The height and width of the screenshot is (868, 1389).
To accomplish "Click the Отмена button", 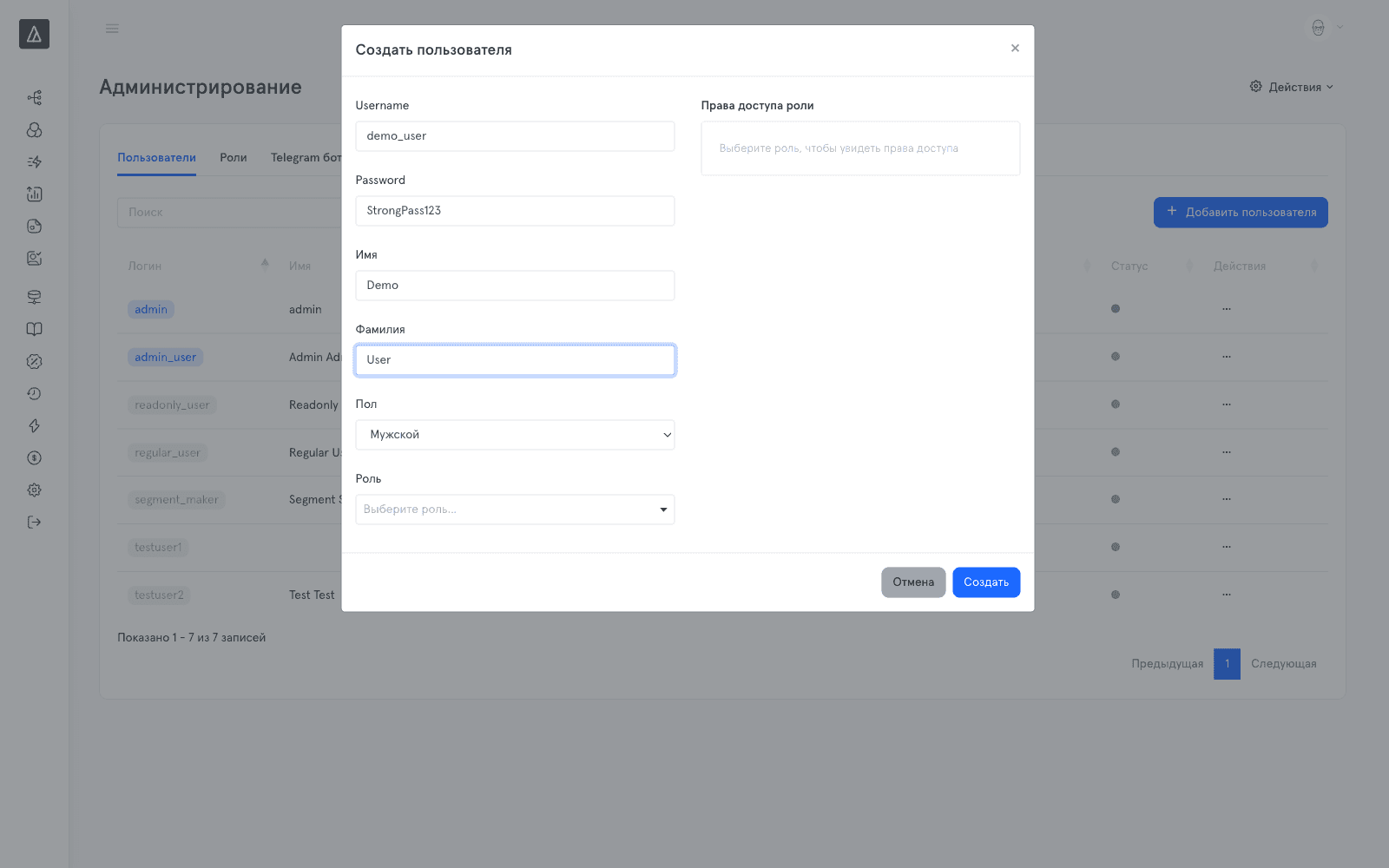I will pos(913,582).
